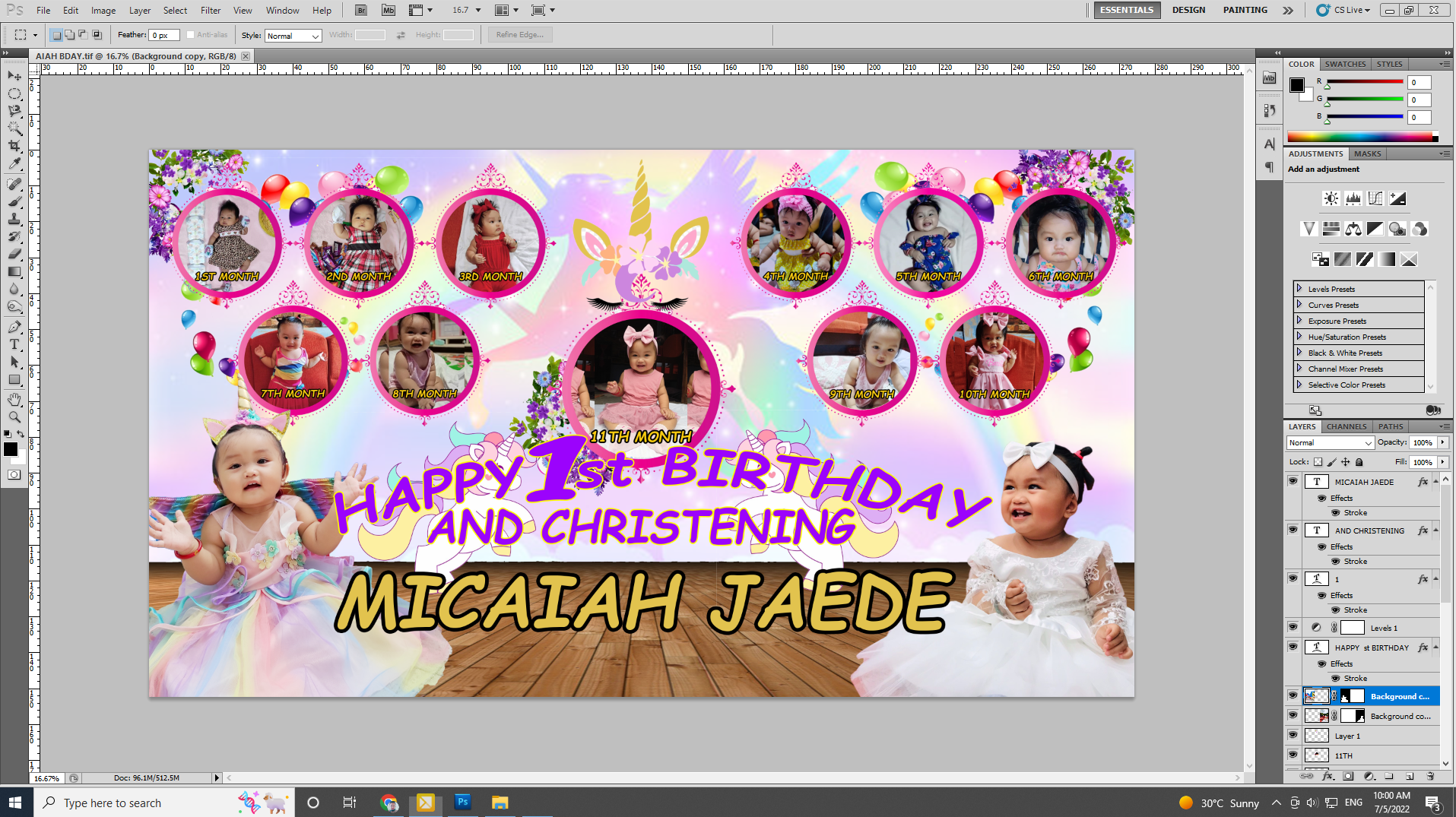Viewport: 1456px width, 817px height.
Task: Expand Hue/Saturation Presets
Action: 1300,337
